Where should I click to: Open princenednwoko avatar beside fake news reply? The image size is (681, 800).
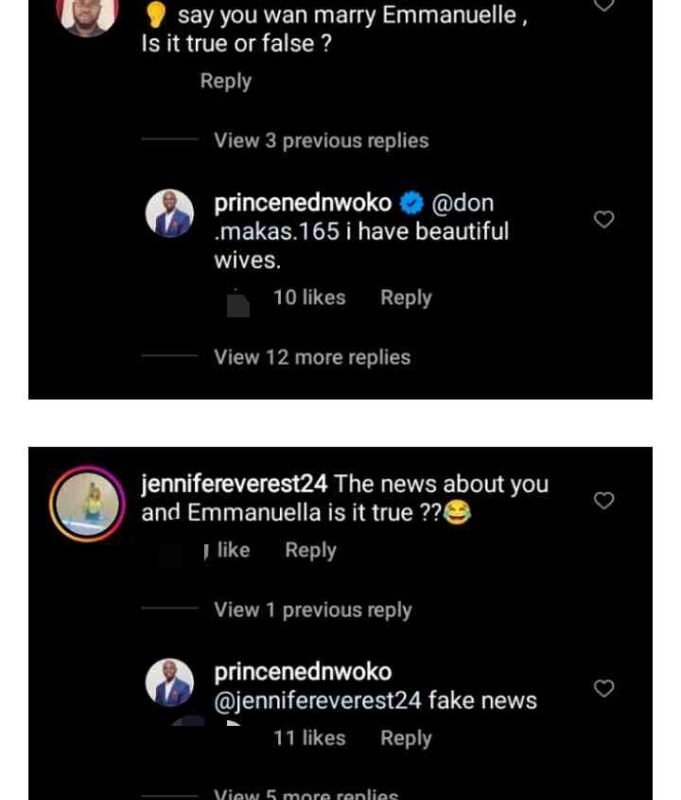click(169, 683)
